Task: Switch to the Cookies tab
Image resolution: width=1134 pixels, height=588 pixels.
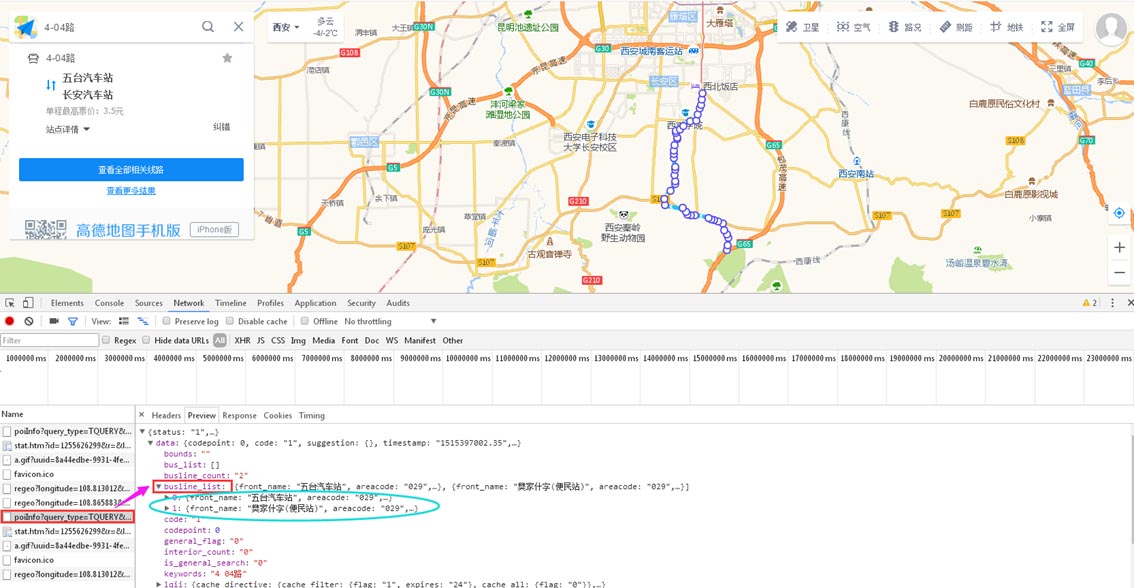Action: pos(278,415)
